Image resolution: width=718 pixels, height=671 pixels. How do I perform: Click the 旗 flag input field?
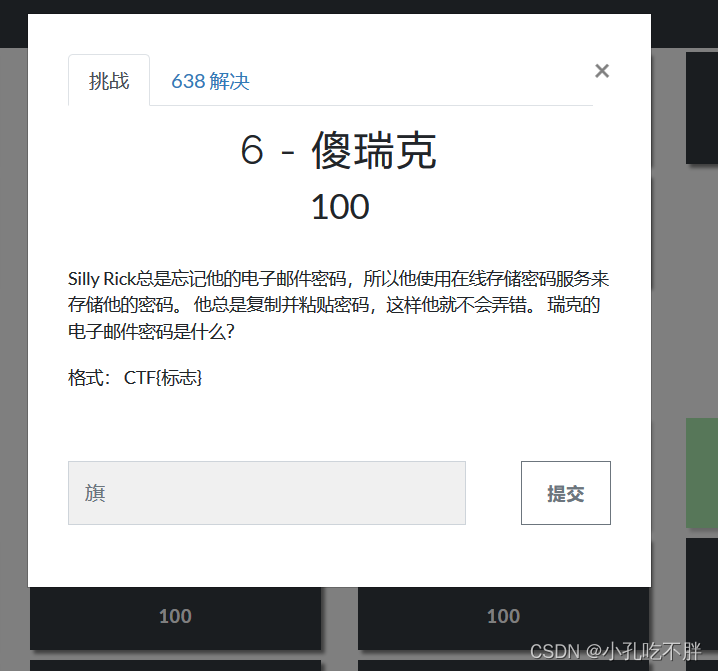click(x=267, y=493)
